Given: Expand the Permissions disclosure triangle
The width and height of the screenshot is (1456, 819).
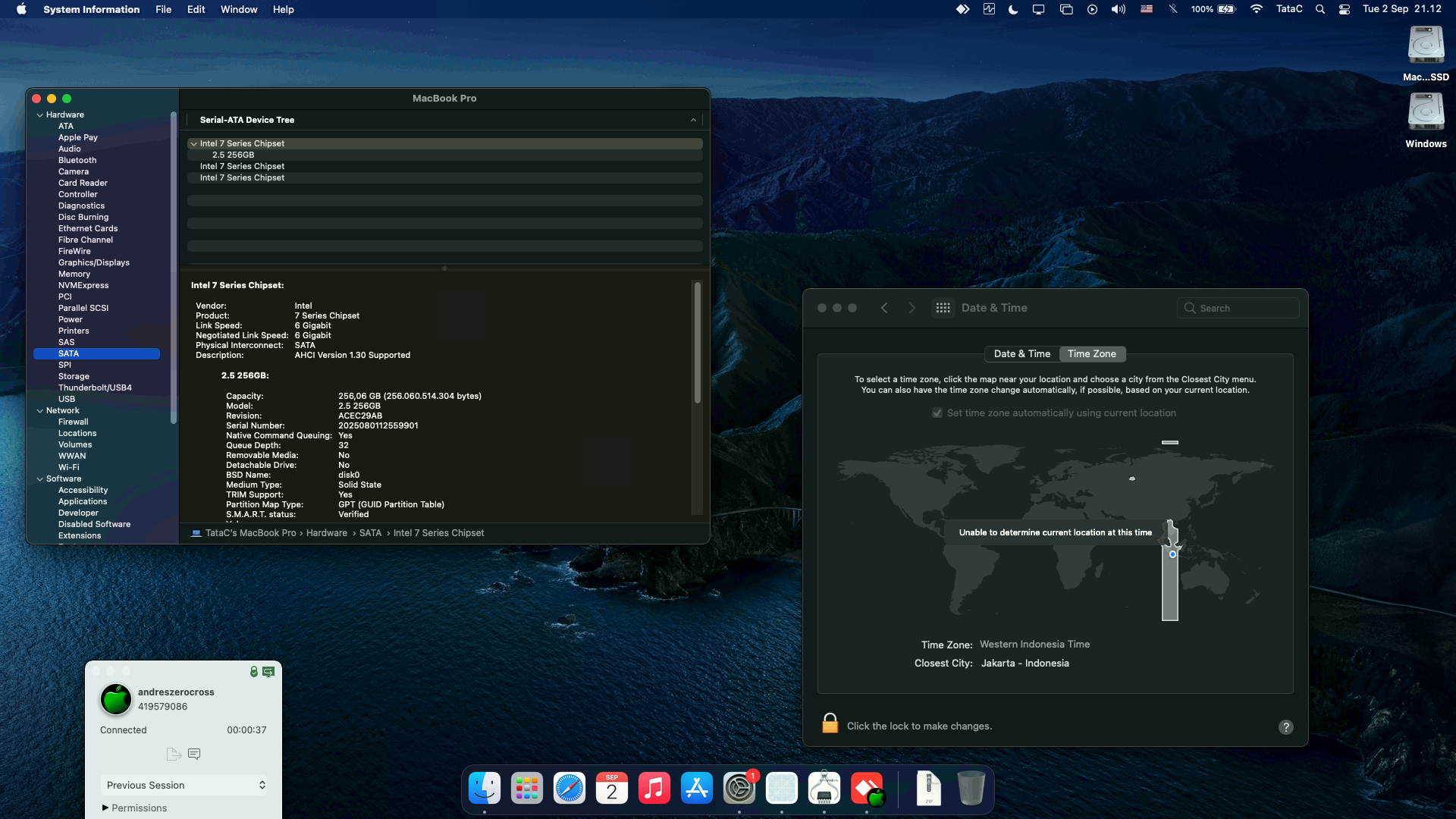Looking at the screenshot, I should (105, 808).
